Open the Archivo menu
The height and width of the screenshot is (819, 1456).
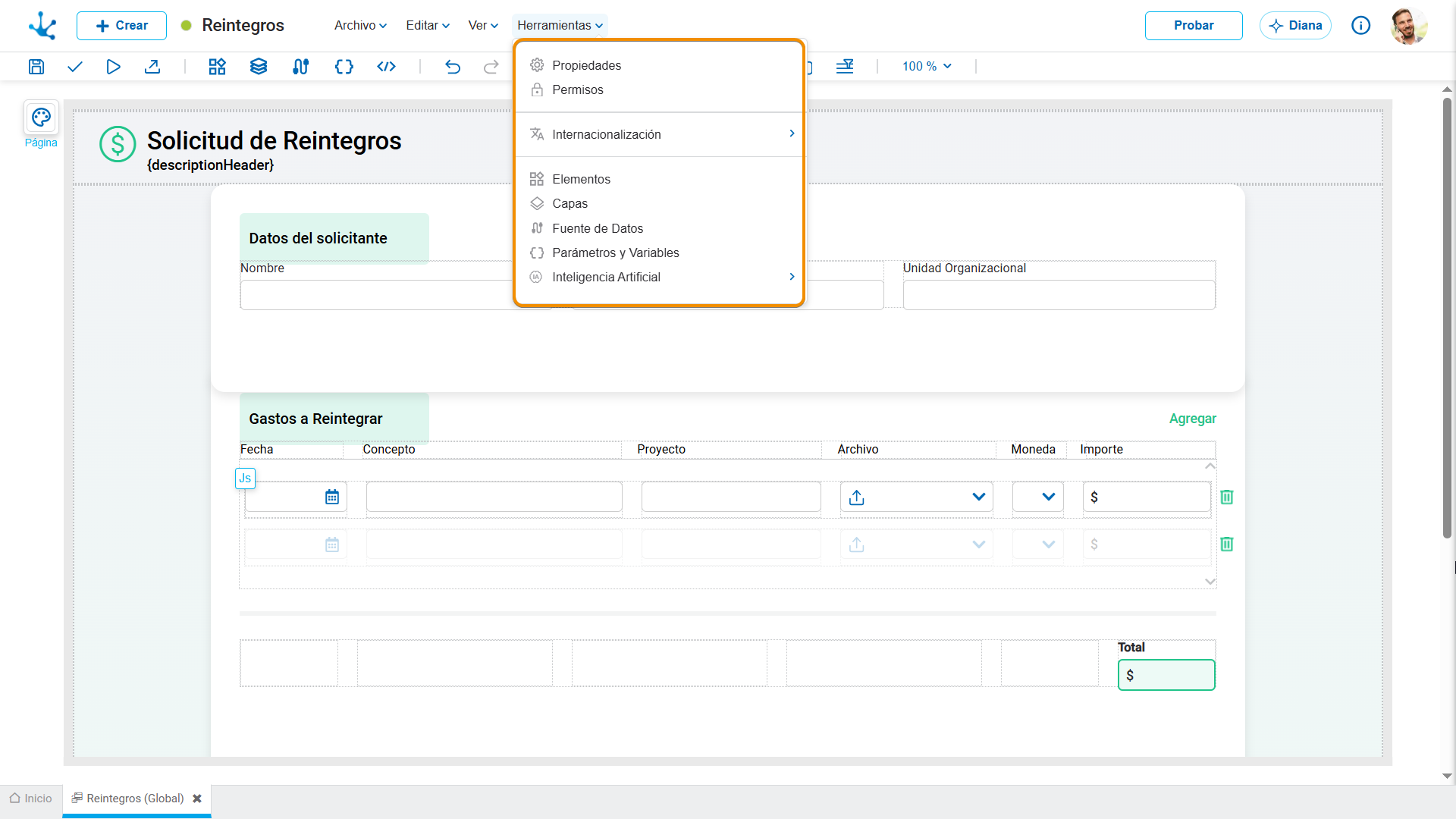point(361,25)
